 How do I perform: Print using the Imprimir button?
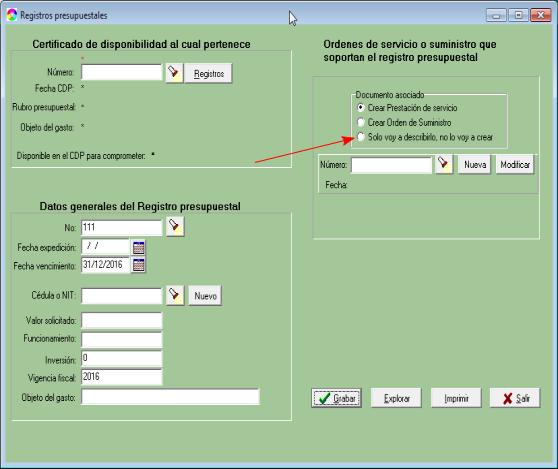coord(456,398)
